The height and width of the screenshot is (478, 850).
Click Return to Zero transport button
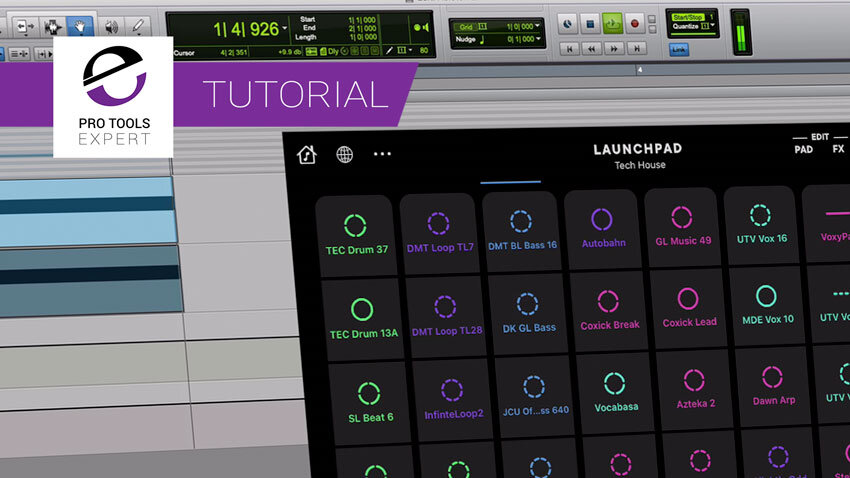[x=569, y=49]
